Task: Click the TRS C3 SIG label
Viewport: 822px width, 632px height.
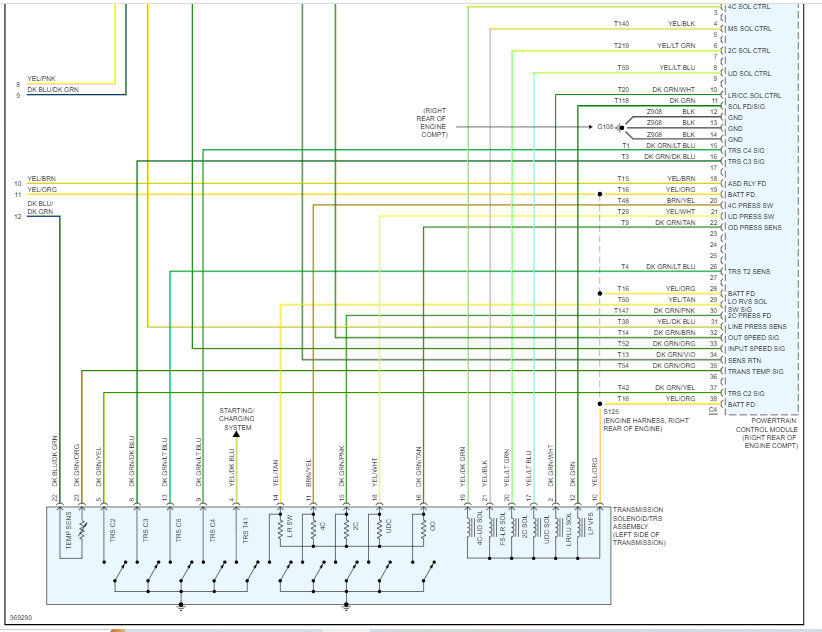Action: [746, 162]
